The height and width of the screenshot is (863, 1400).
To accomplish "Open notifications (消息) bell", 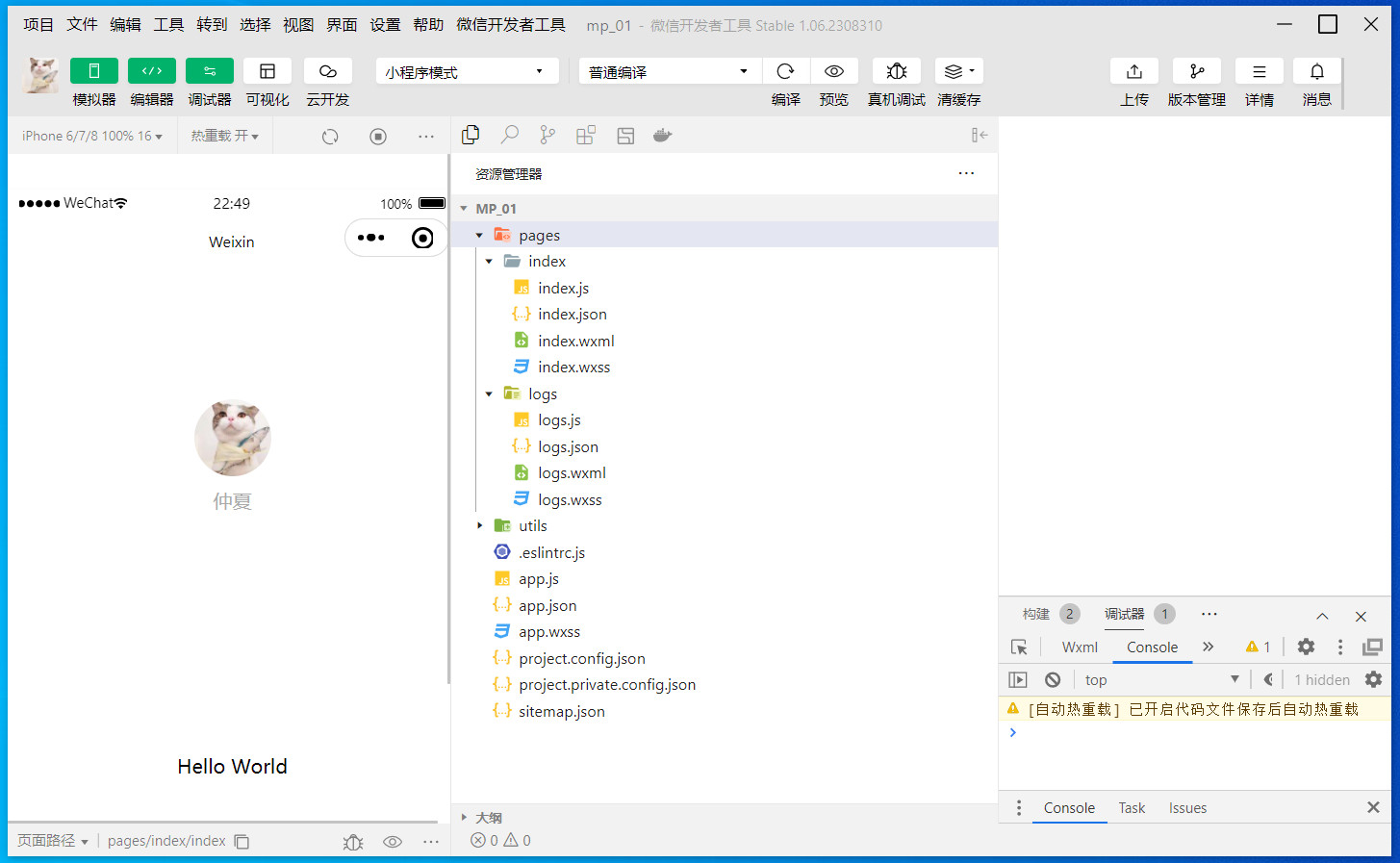I will [x=1317, y=71].
